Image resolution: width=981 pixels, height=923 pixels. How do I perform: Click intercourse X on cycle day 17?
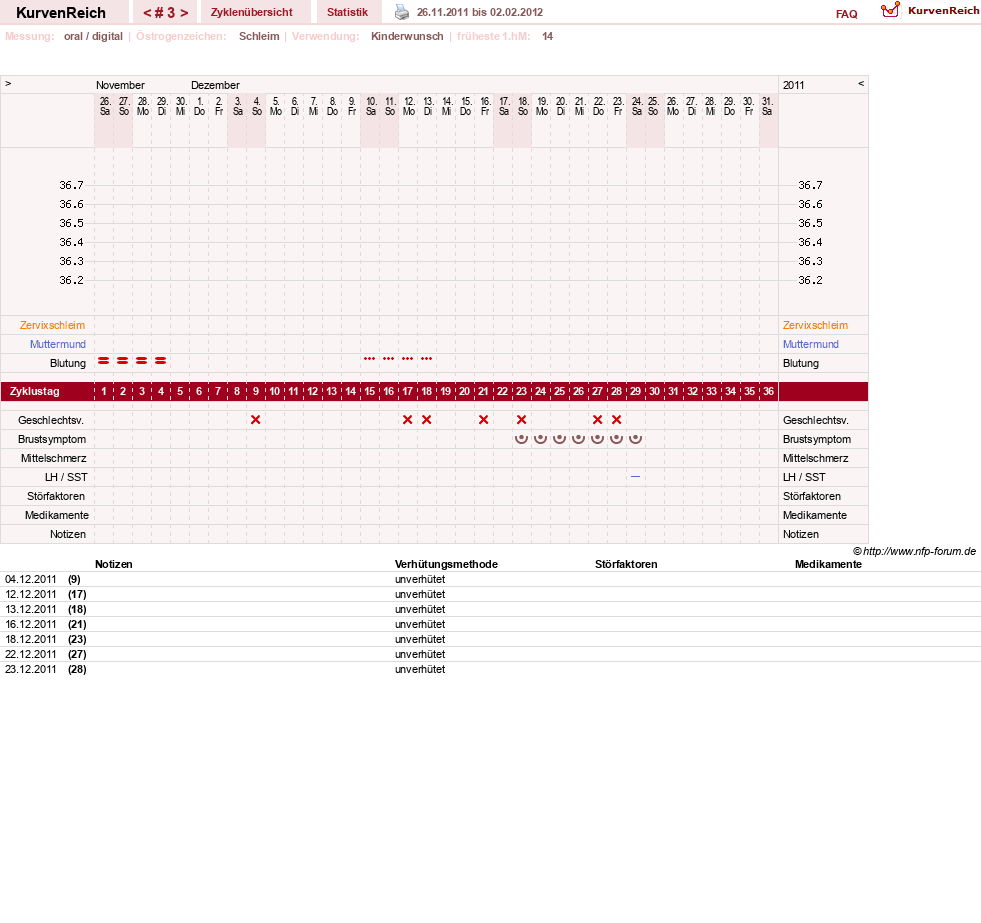point(407,420)
